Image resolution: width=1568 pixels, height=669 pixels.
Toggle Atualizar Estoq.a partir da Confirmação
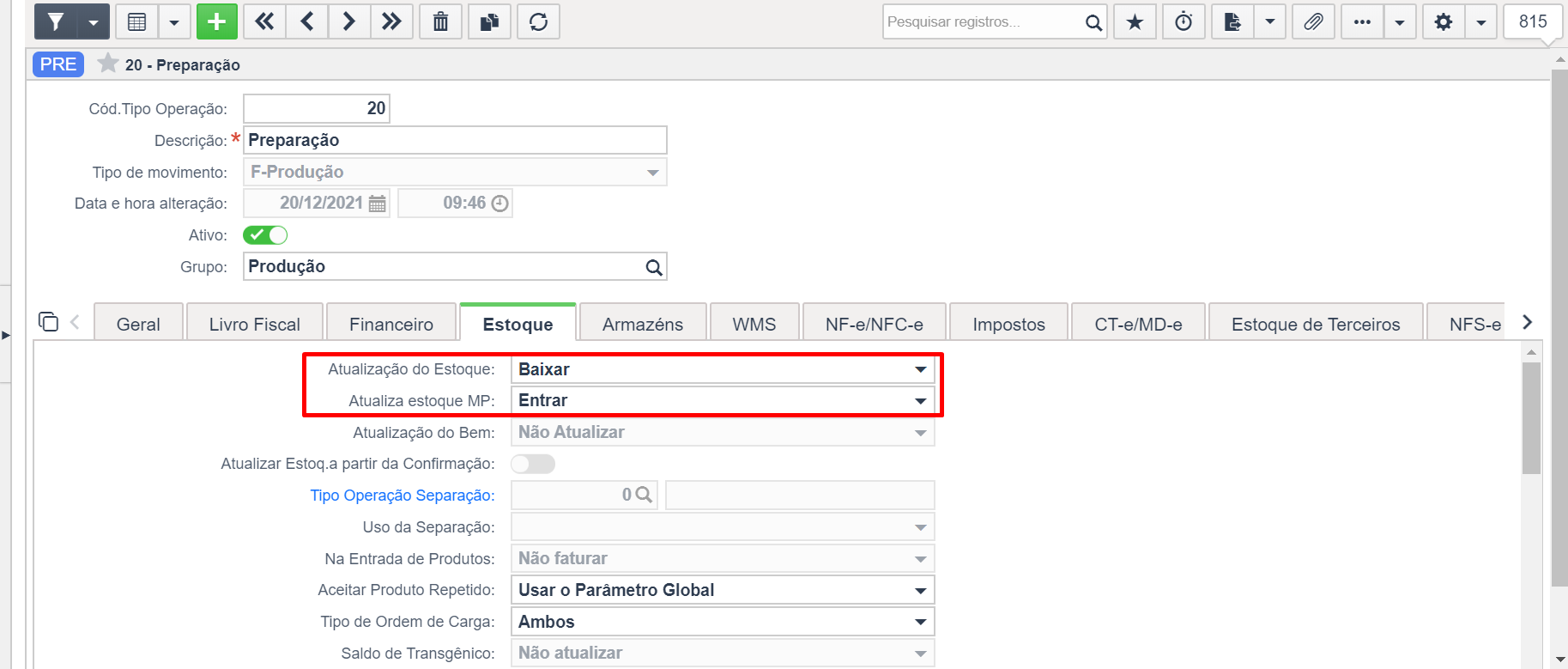click(533, 464)
